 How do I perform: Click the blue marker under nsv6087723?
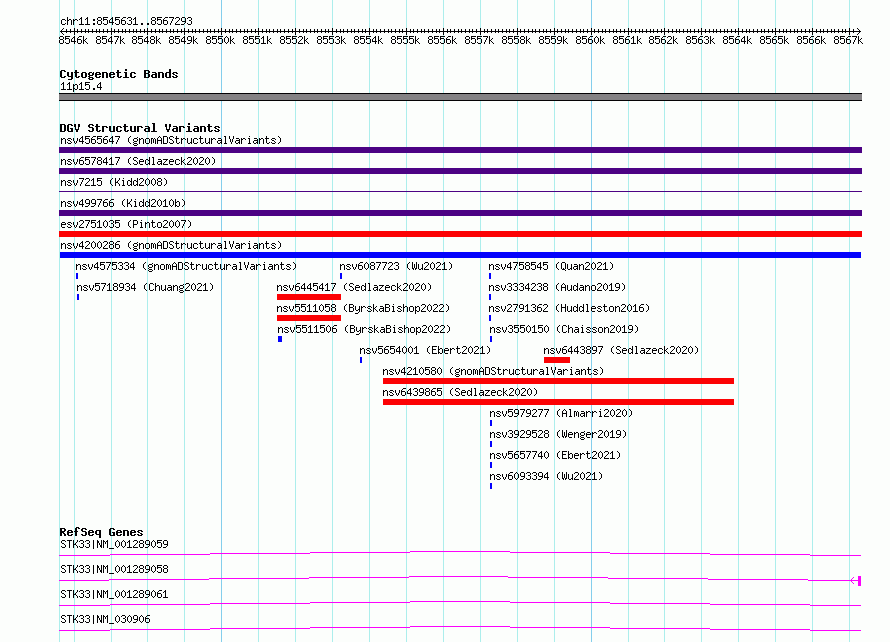click(x=341, y=276)
